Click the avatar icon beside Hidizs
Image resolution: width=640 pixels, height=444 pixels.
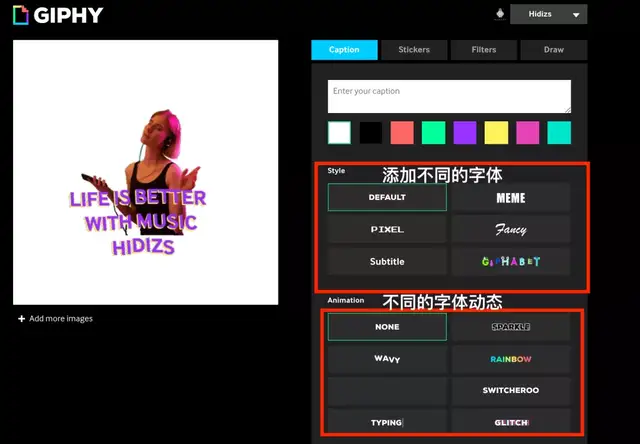[x=500, y=14]
